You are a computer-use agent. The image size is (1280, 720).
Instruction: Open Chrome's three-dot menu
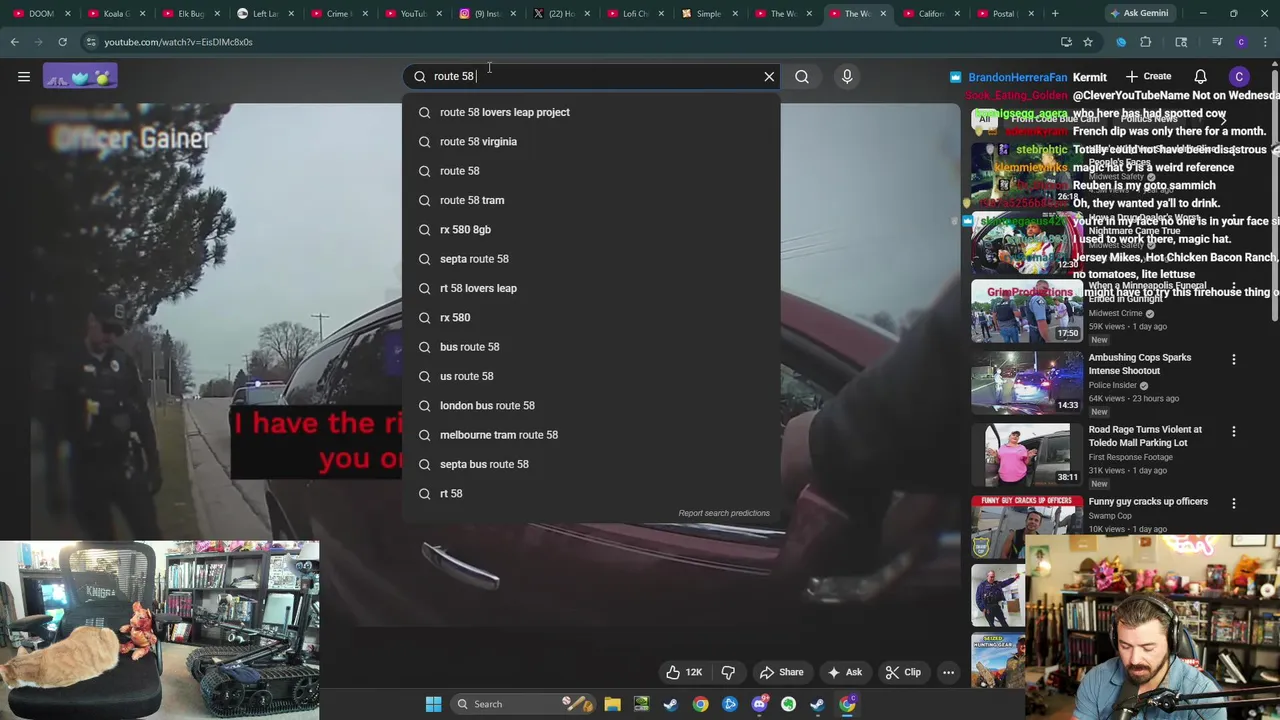tap(1266, 42)
